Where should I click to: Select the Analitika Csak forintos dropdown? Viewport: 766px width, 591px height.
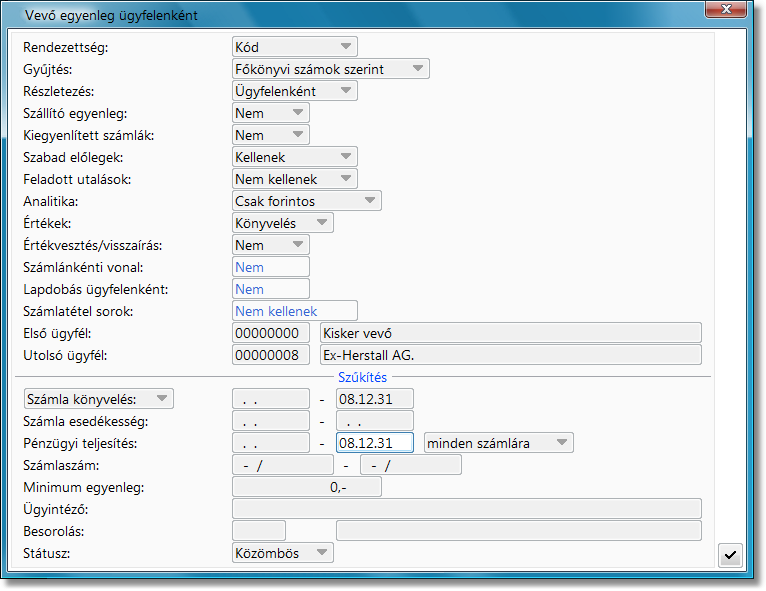[307, 201]
